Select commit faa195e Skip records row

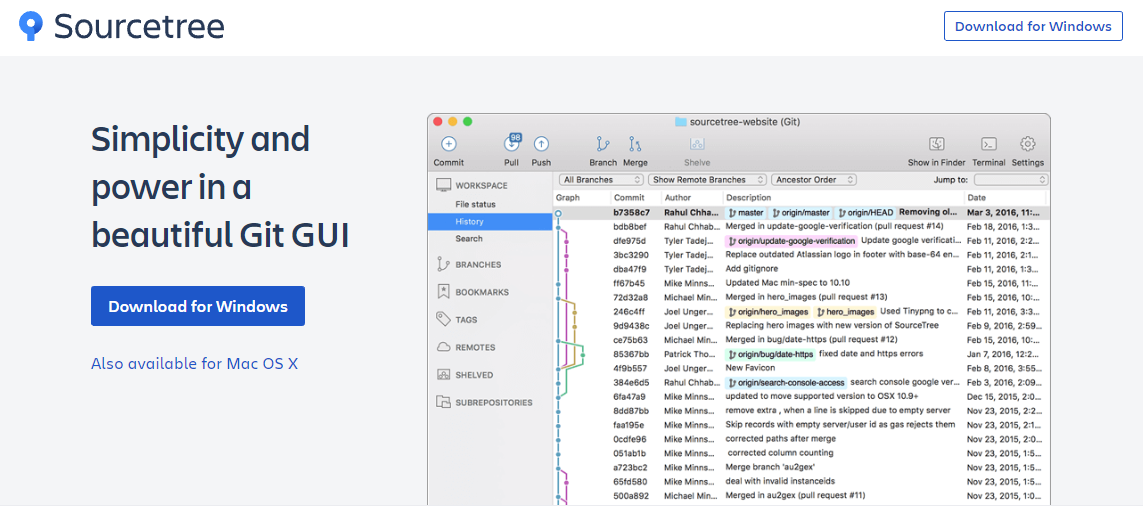(802, 424)
